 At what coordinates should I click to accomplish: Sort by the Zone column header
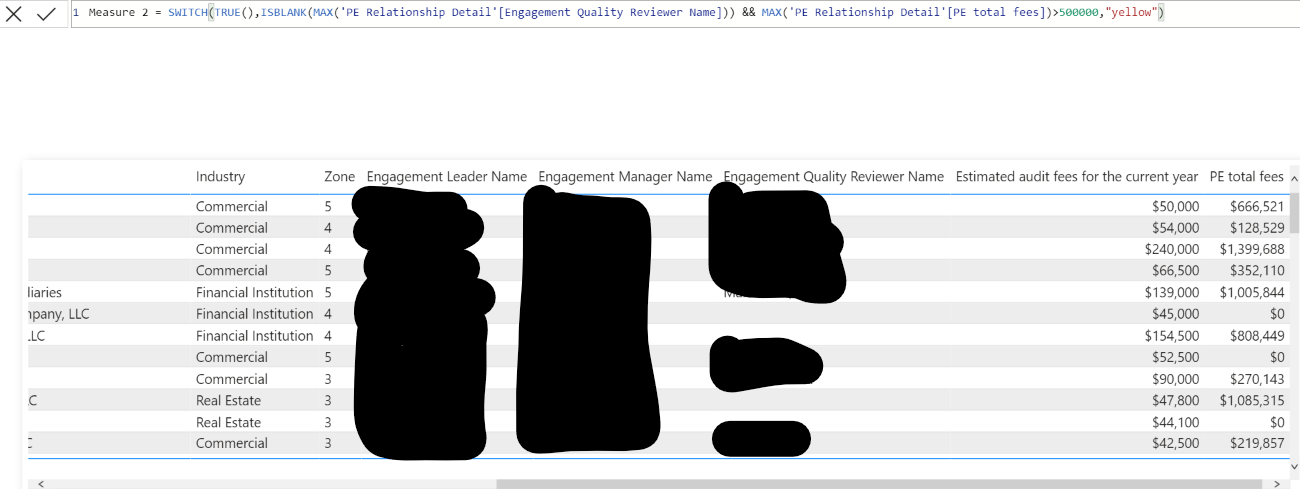[x=339, y=177]
